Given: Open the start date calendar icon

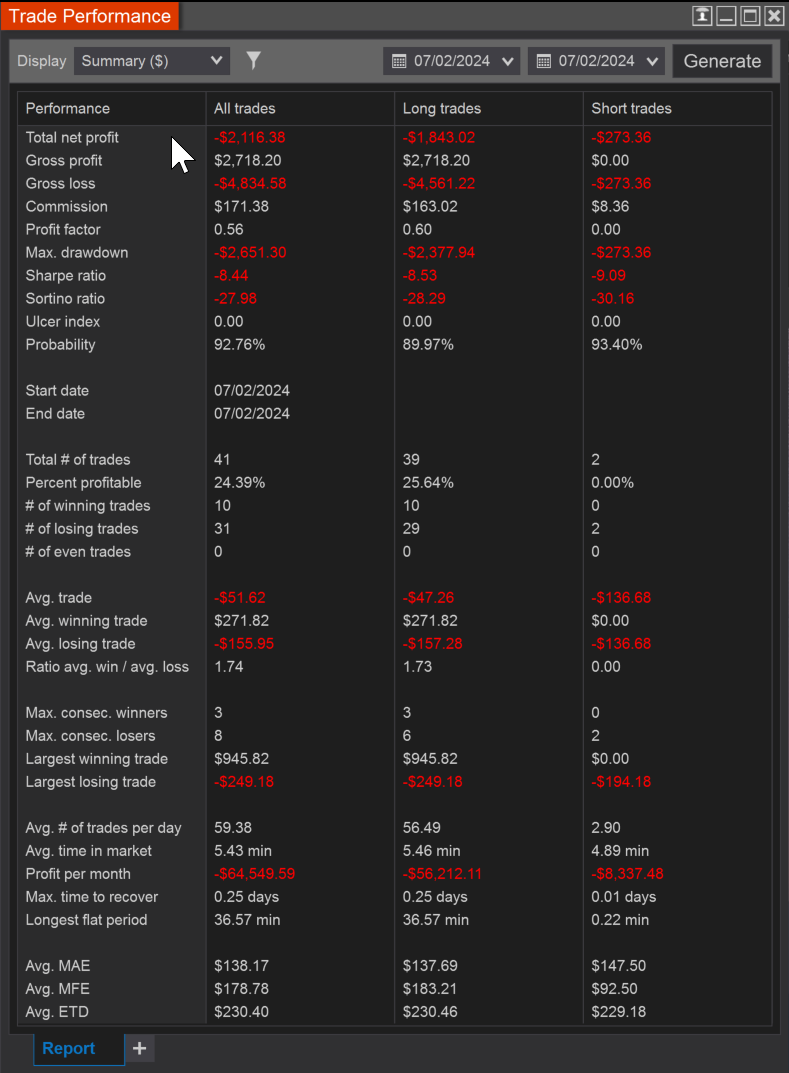Looking at the screenshot, I should click(399, 62).
